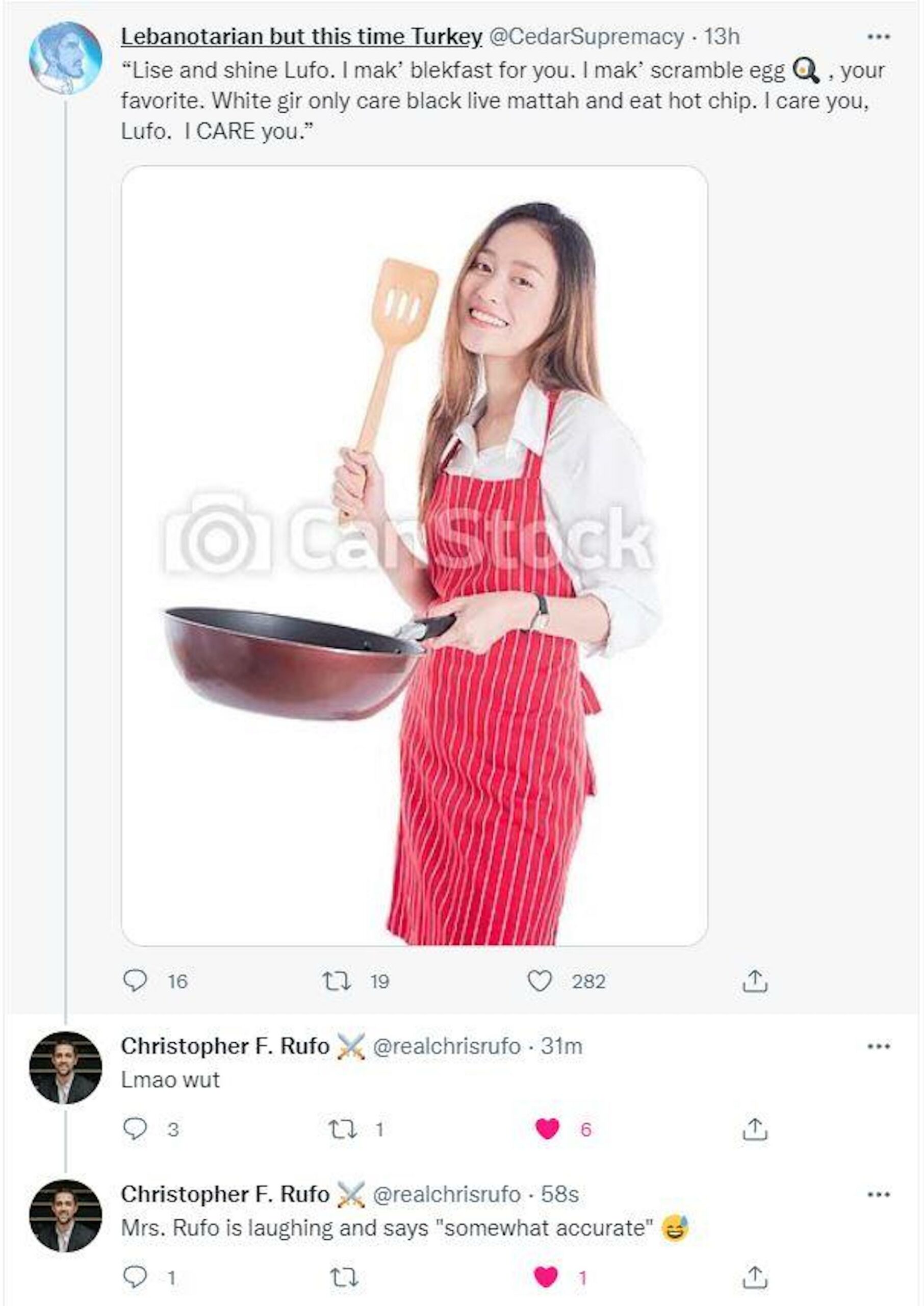924x1306 pixels.
Task: Open the Lebanotarian display name profile link
Action: pos(301,37)
